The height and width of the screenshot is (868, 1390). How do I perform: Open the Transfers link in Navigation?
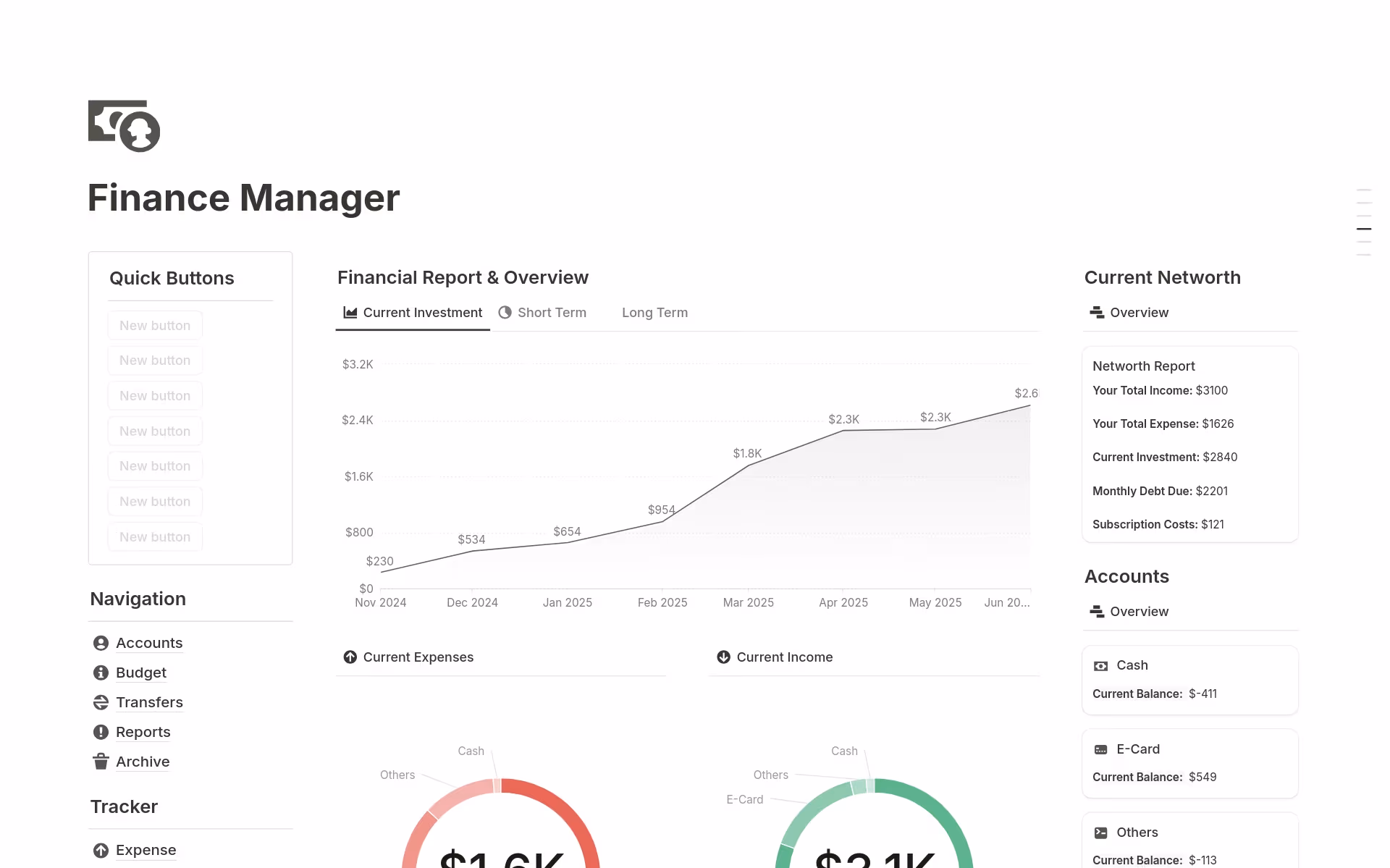149,702
